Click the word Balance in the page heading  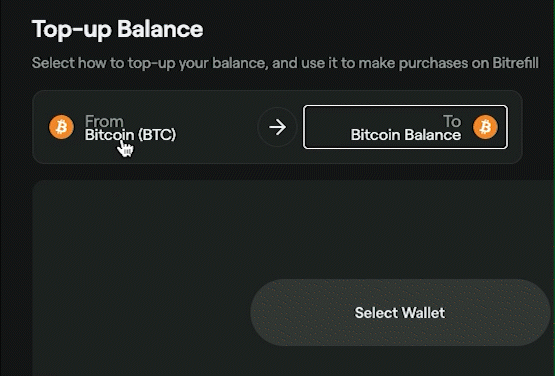(x=160, y=29)
